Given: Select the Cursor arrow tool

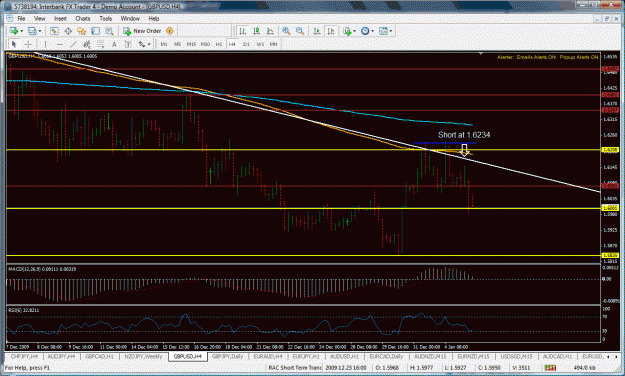Looking at the screenshot, I should tap(14, 44).
